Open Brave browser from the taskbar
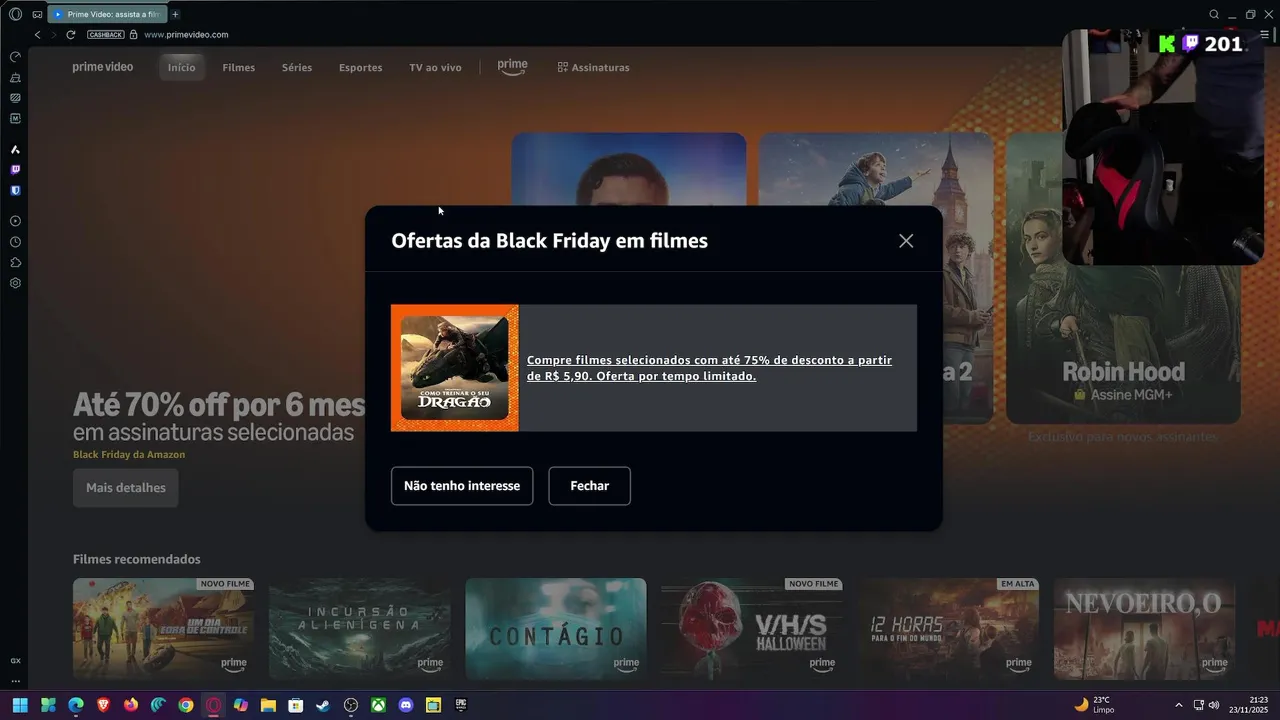 pyautogui.click(x=103, y=705)
